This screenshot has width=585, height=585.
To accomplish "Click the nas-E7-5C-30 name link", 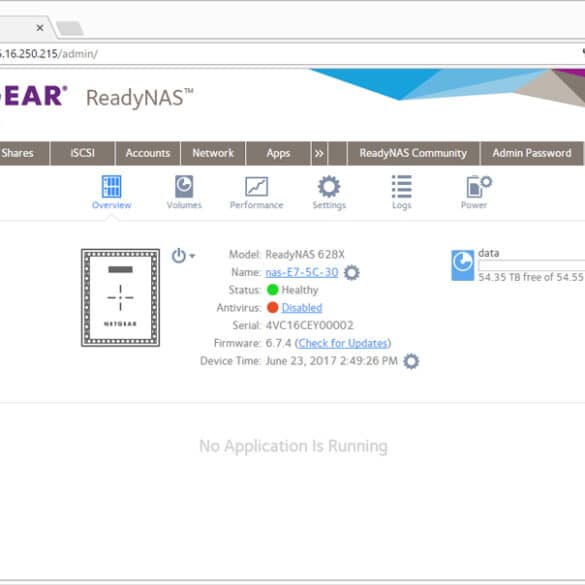I will click(x=302, y=272).
